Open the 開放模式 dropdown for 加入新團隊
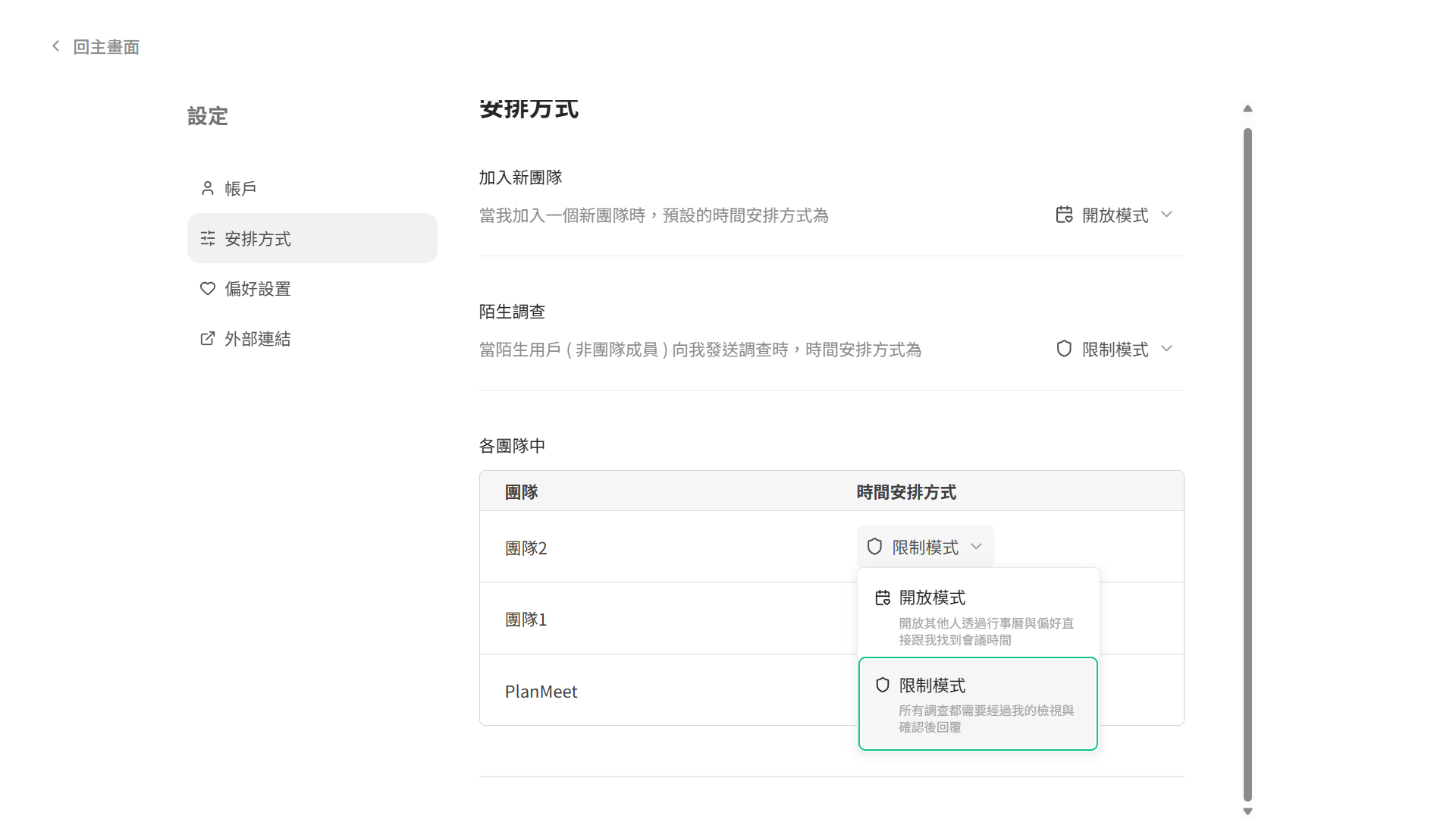This screenshot has height=819, width=1456. click(1115, 215)
